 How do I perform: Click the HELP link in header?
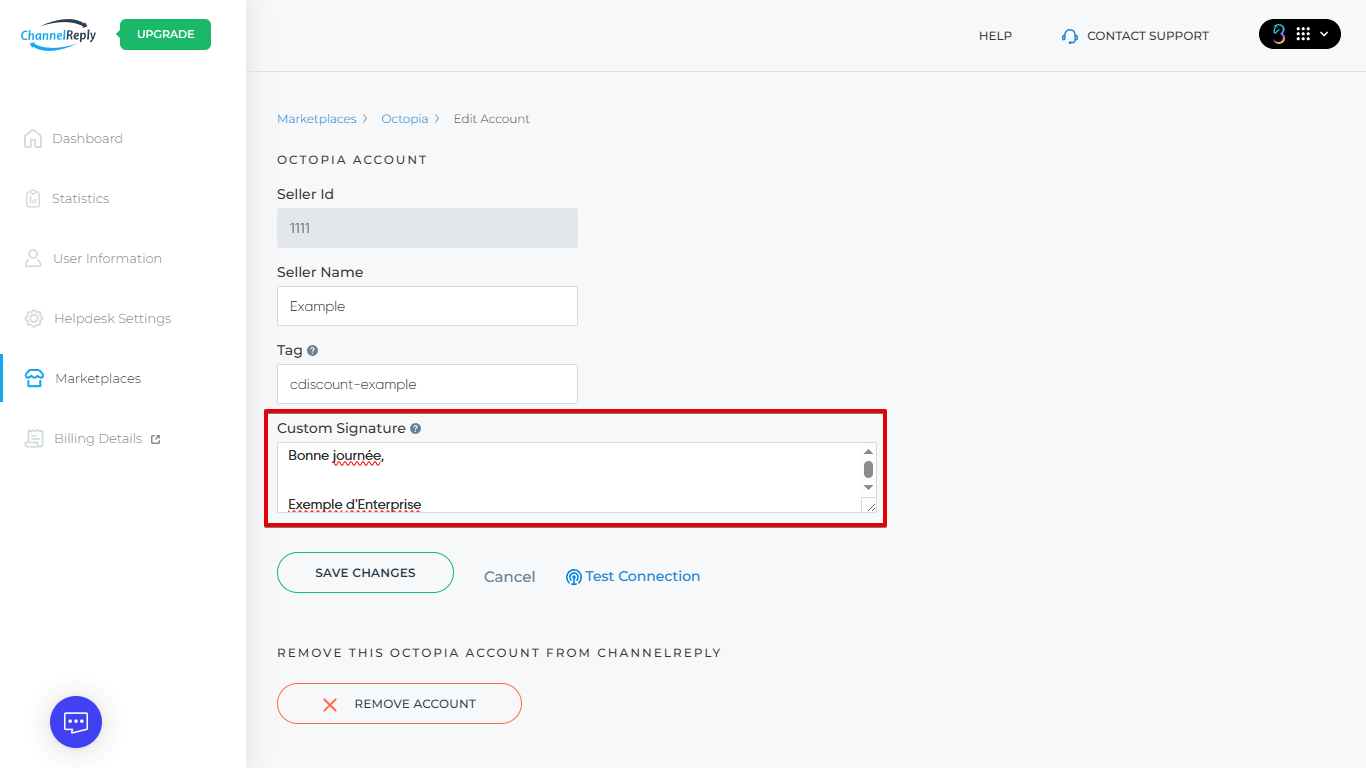tap(995, 35)
